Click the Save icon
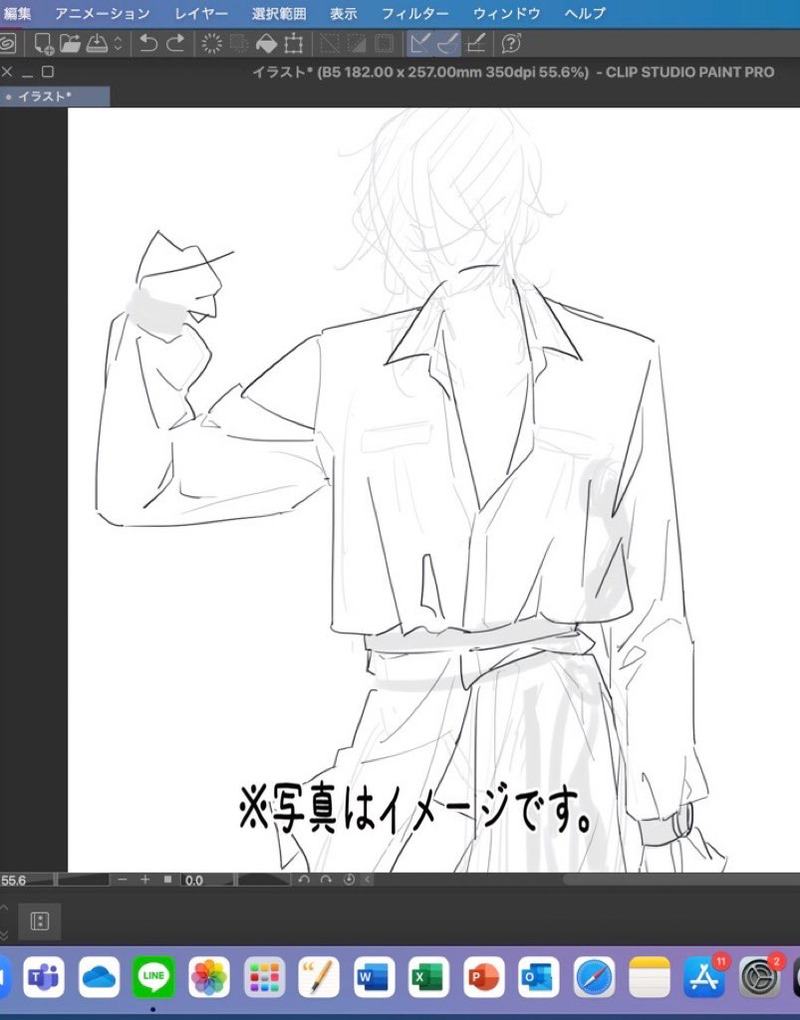The width and height of the screenshot is (800, 1020). click(97, 44)
